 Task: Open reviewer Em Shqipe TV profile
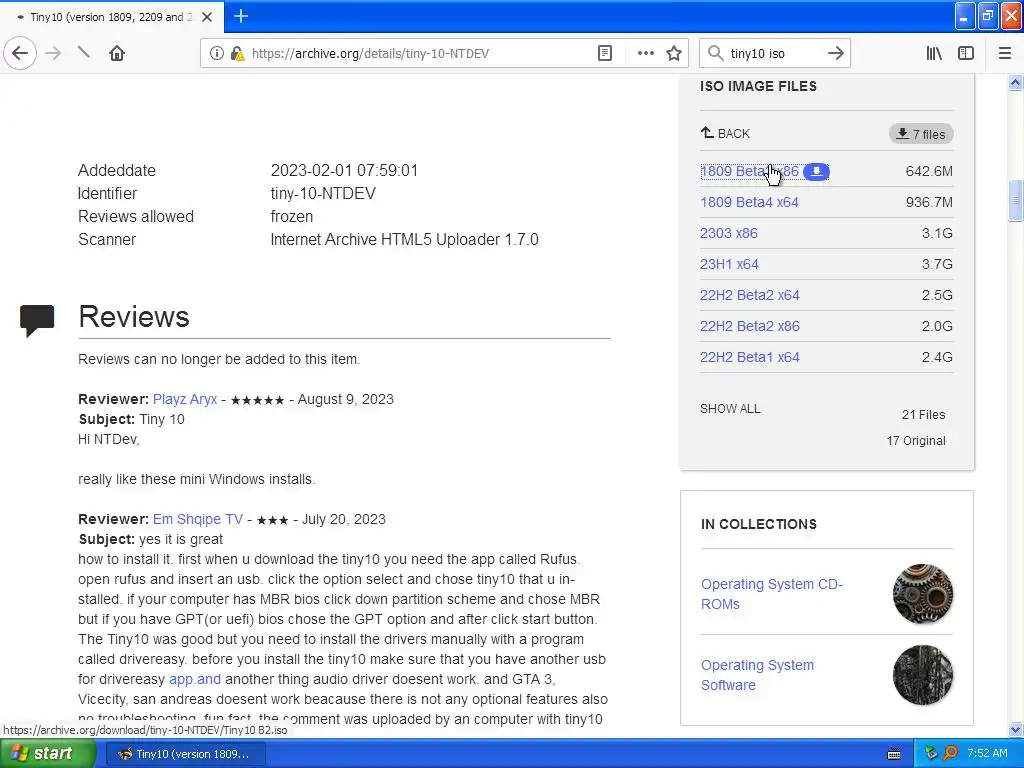[x=198, y=519]
